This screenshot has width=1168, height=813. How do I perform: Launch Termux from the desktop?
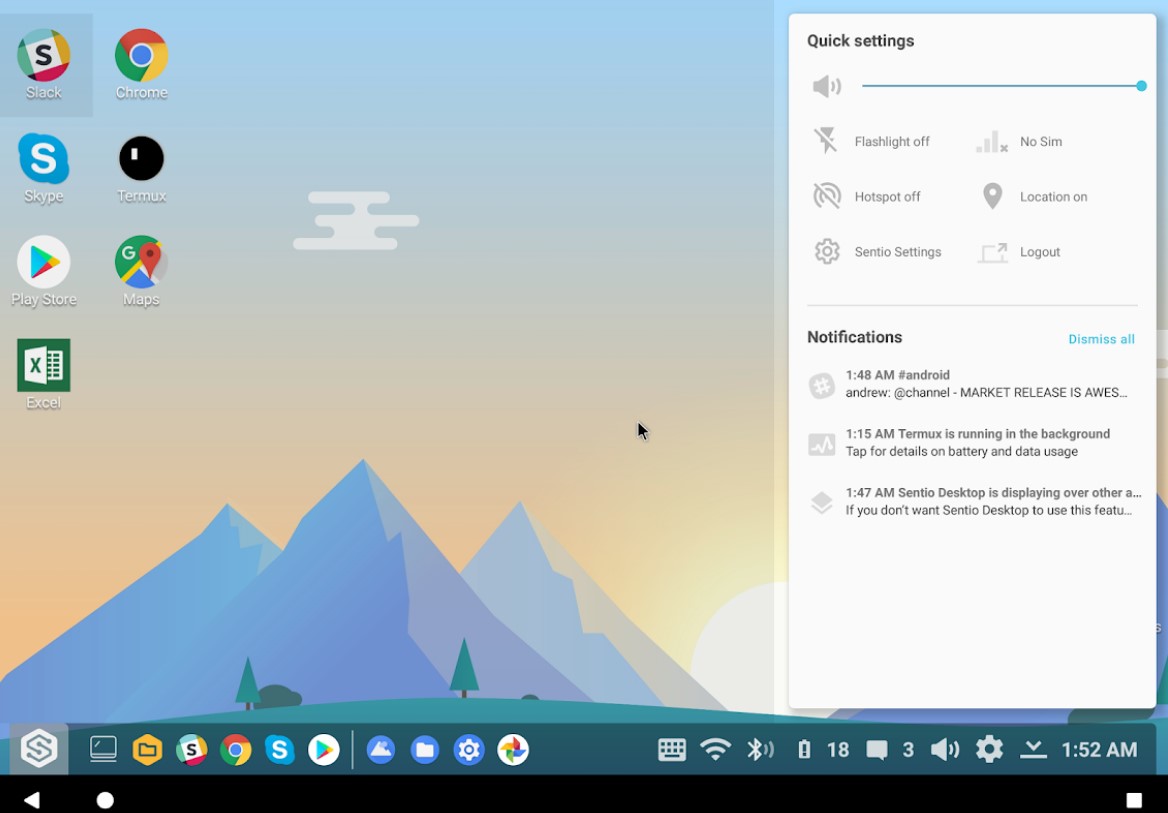point(141,169)
